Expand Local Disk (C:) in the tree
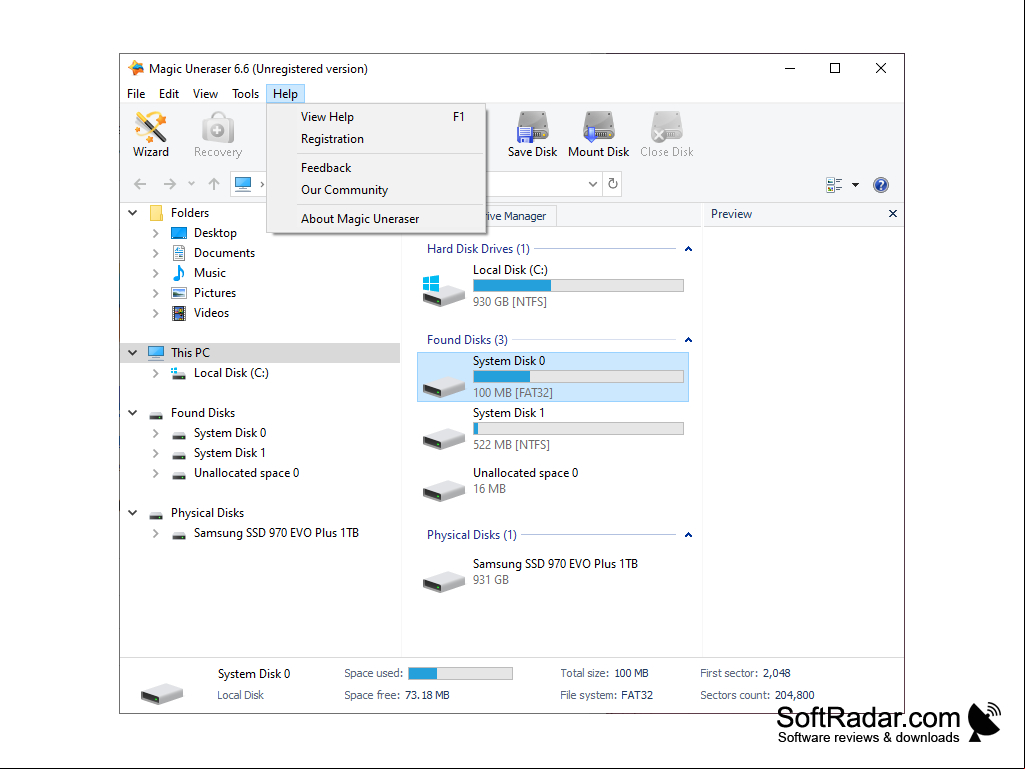Image resolution: width=1025 pixels, height=769 pixels. pos(156,373)
